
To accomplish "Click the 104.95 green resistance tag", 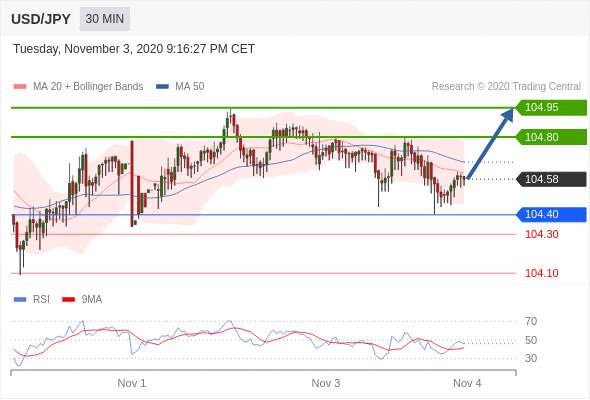I will click(551, 107).
